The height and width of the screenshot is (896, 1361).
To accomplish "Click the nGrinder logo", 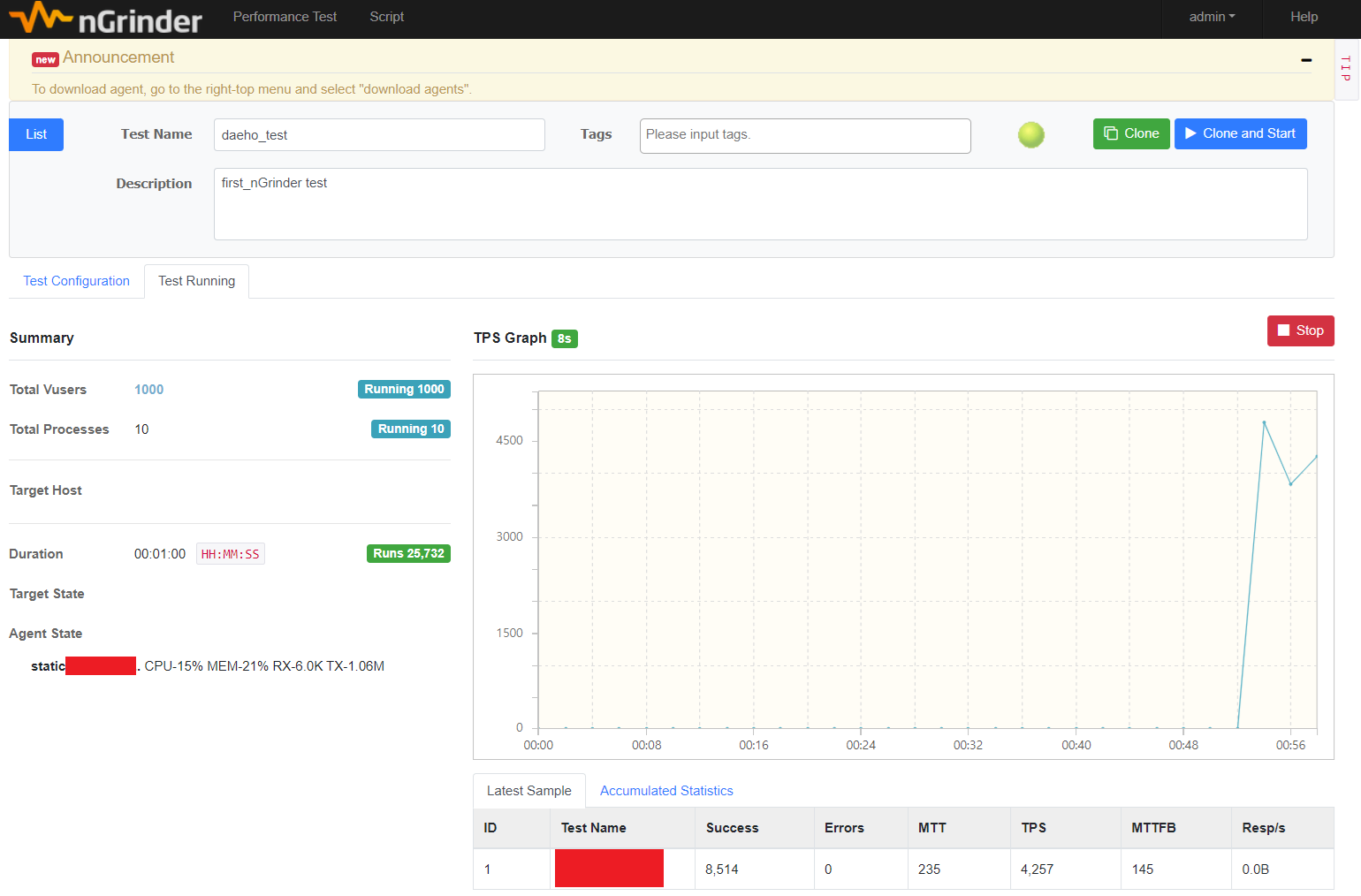I will click(105, 18).
